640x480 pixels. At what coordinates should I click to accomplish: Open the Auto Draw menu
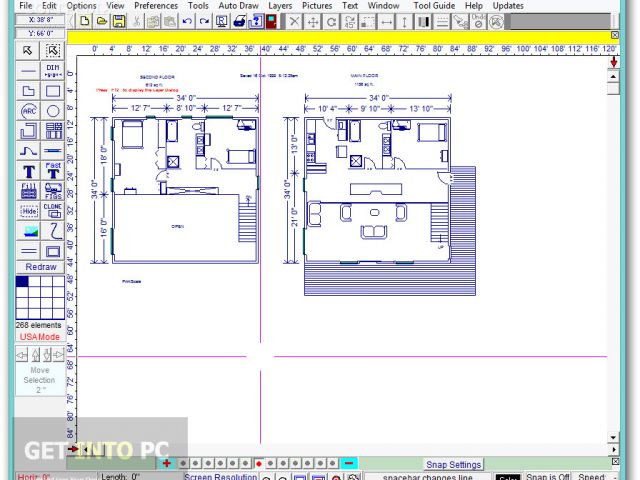[238, 5]
